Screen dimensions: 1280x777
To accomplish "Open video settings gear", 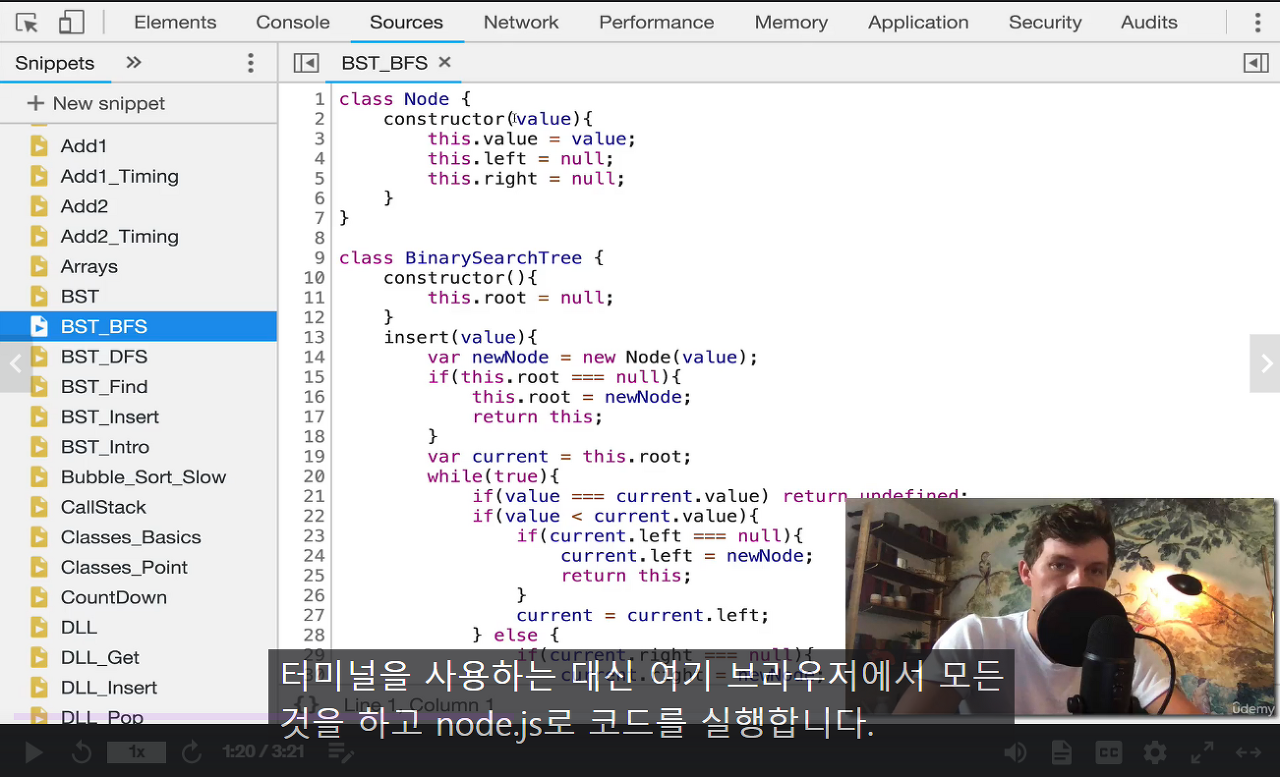I will pos(1155,752).
